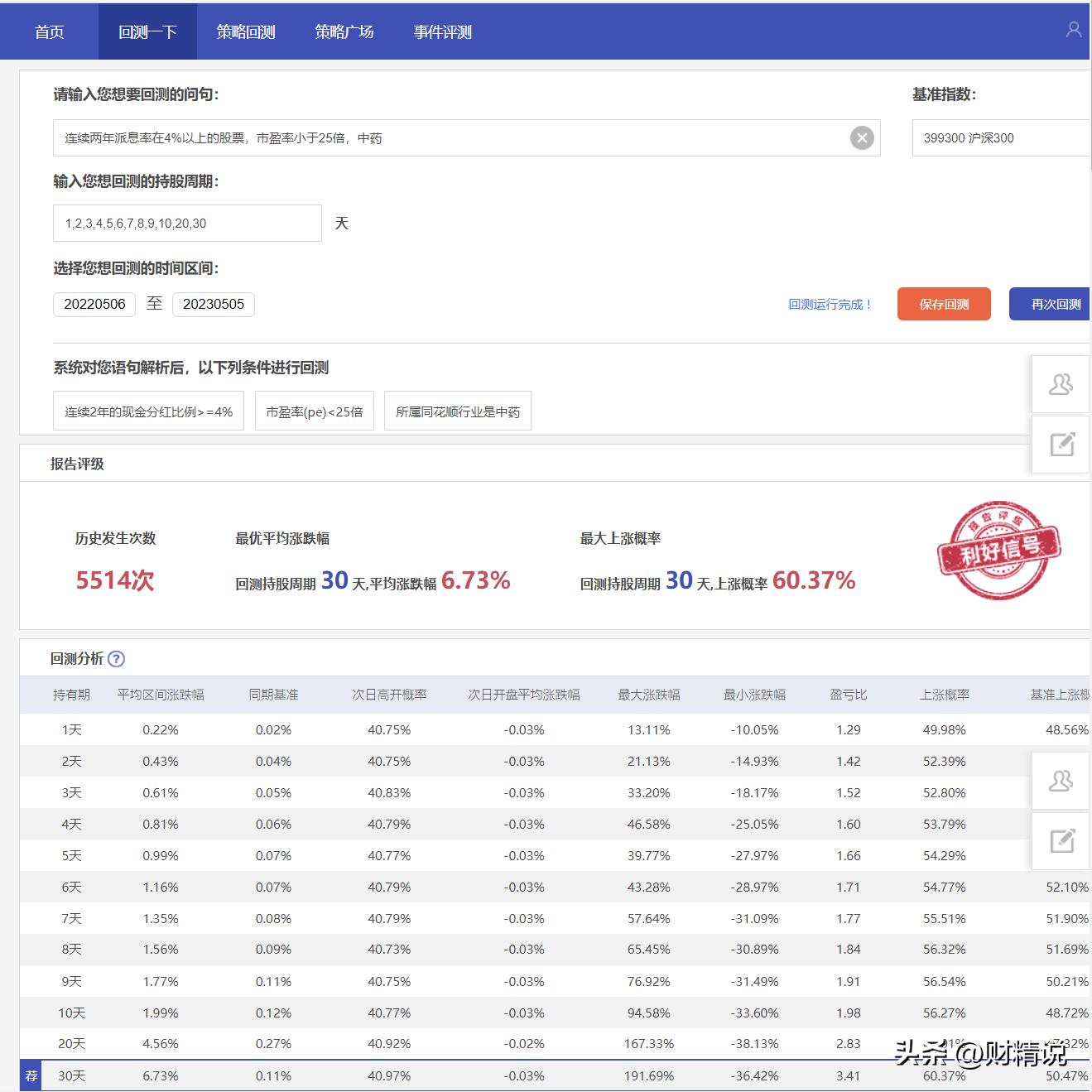
Task: Click the contact icon overlapping the table
Action: 1061,781
